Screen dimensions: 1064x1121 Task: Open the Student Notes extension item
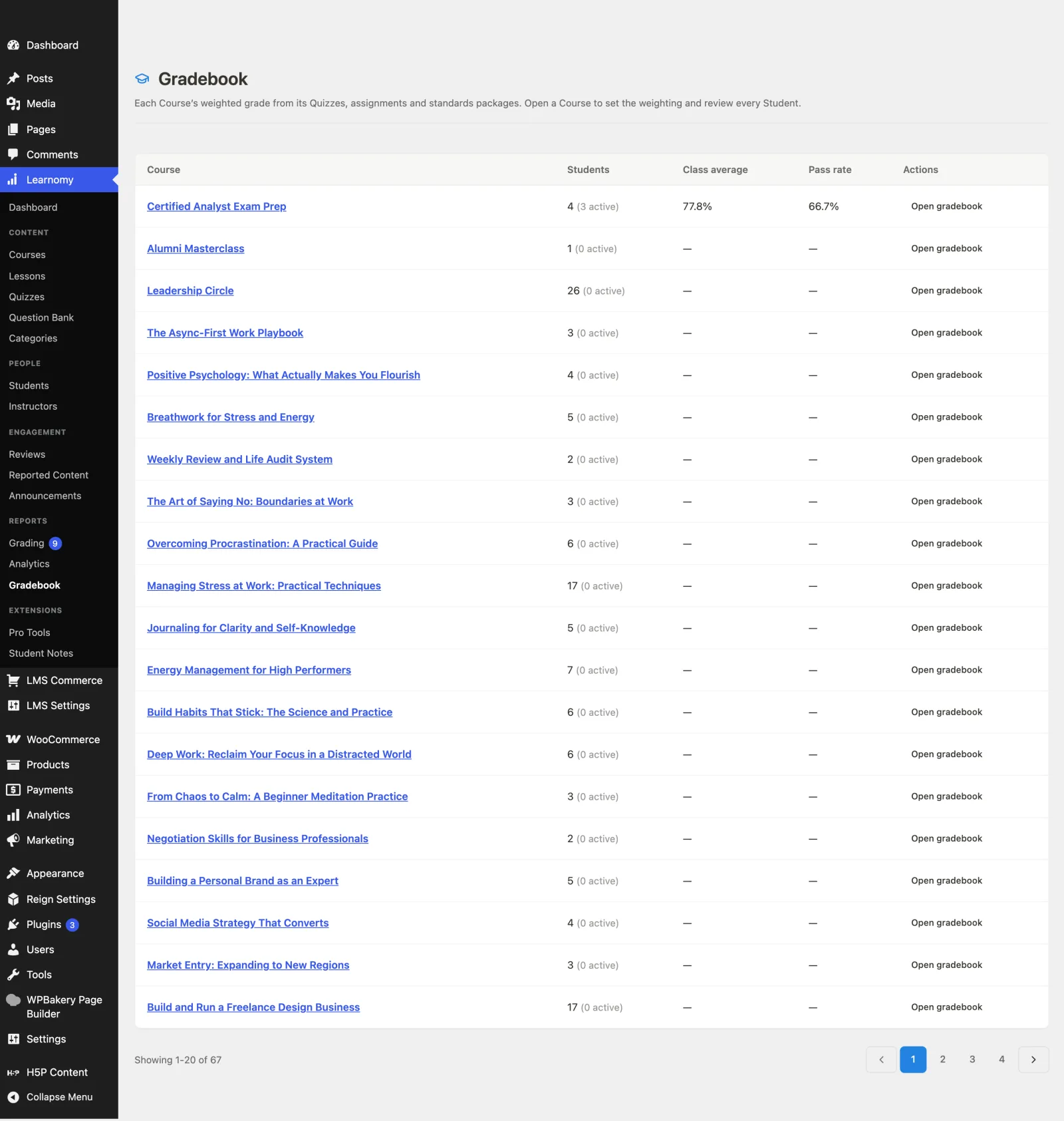point(41,653)
